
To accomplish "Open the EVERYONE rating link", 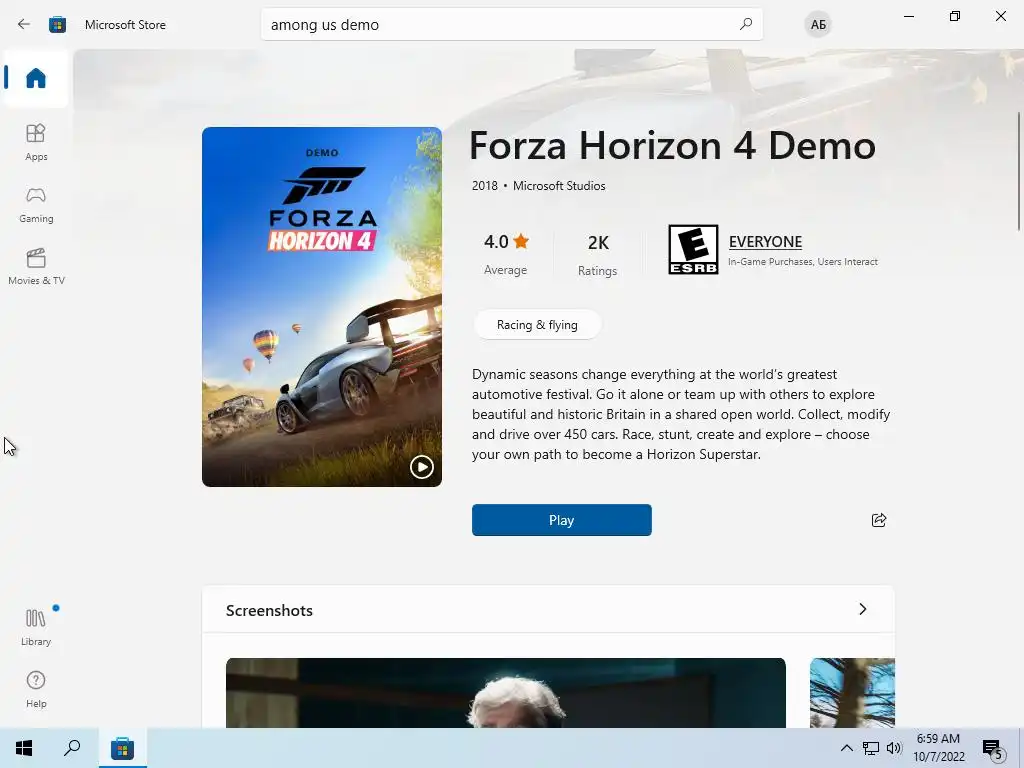I will tap(765, 242).
